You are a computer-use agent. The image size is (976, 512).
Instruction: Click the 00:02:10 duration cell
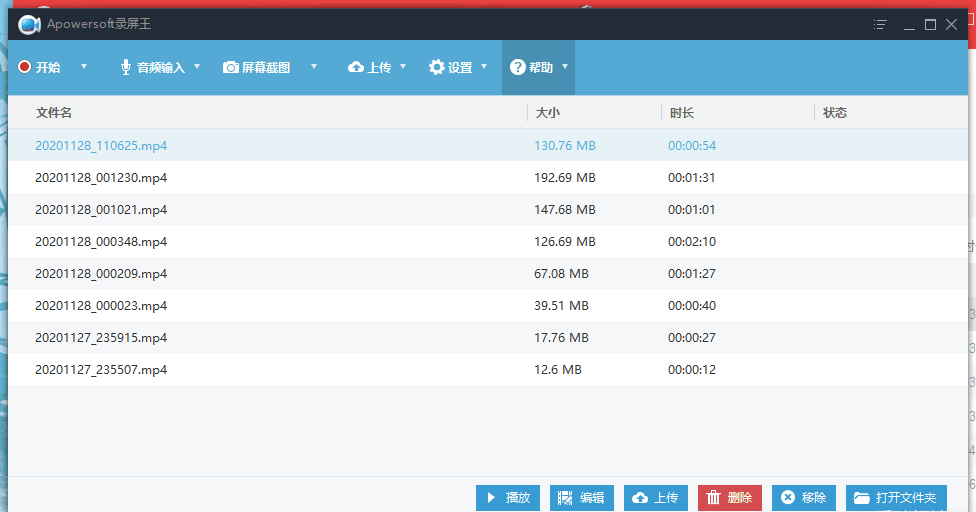click(x=692, y=241)
